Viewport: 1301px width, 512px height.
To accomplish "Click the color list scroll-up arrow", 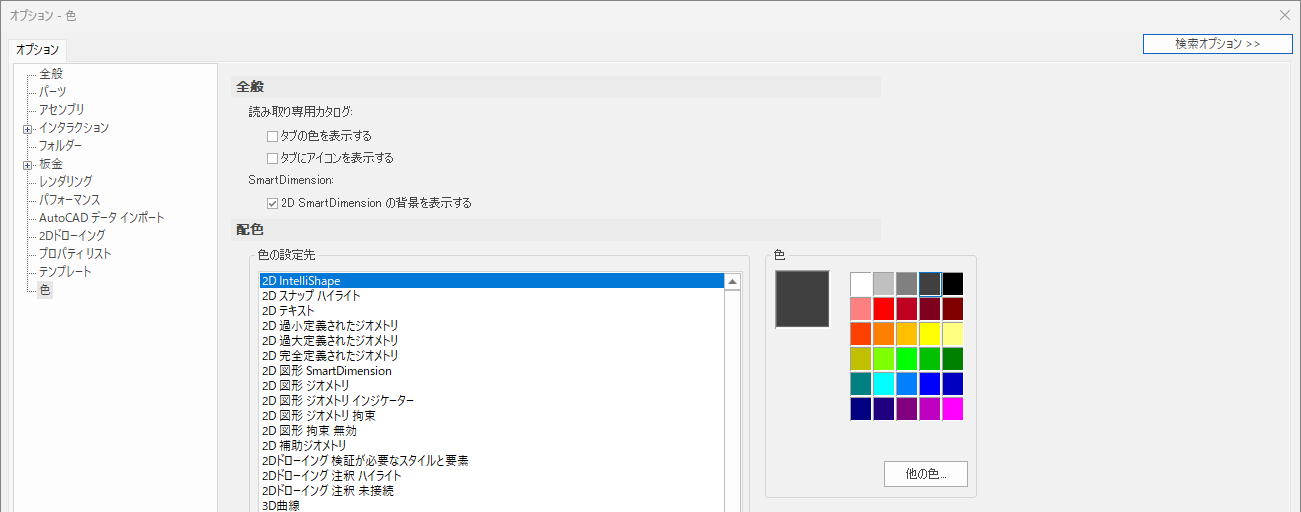I will [733, 282].
